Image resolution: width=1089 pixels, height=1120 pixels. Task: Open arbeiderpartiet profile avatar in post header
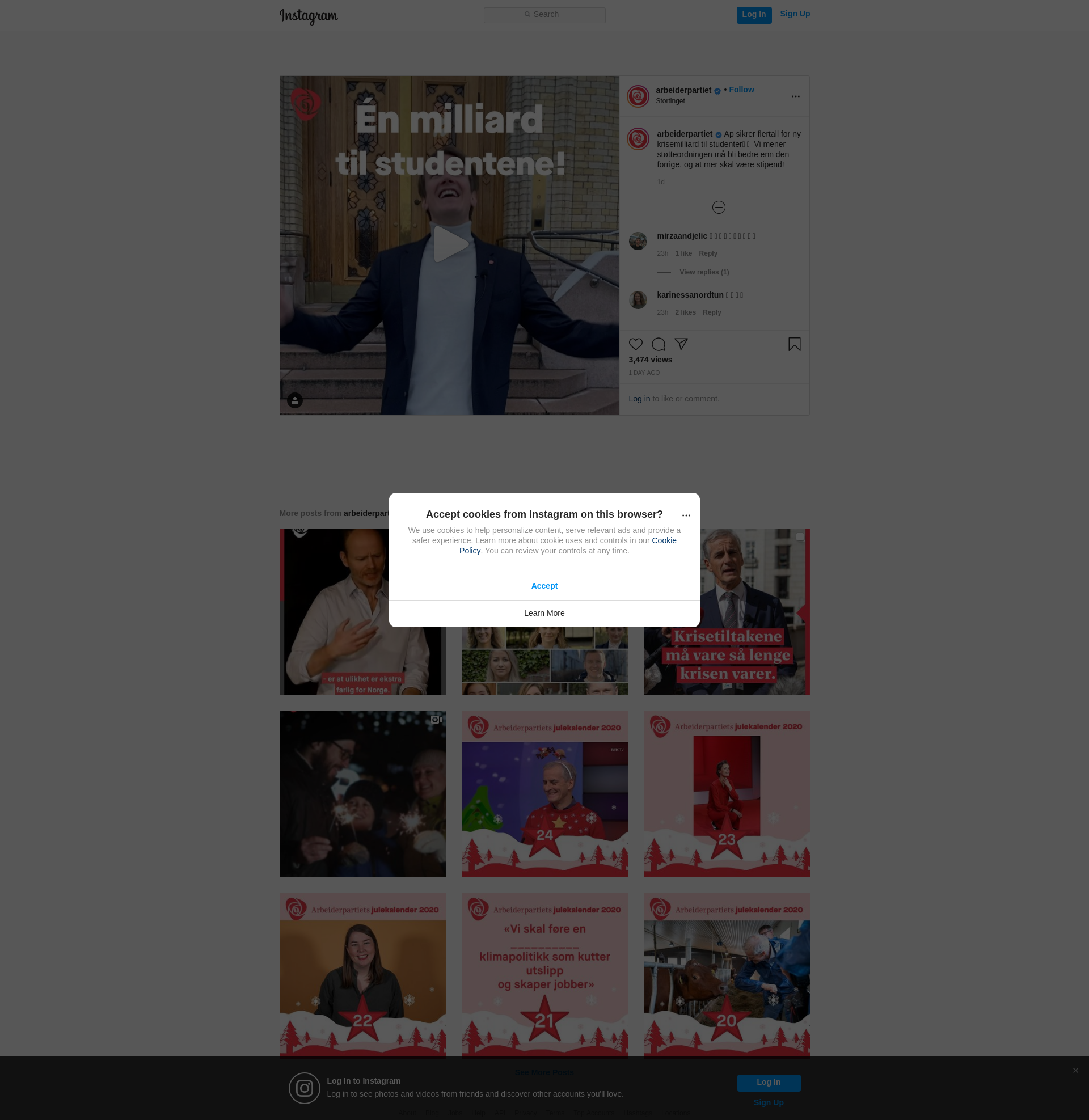(x=638, y=96)
